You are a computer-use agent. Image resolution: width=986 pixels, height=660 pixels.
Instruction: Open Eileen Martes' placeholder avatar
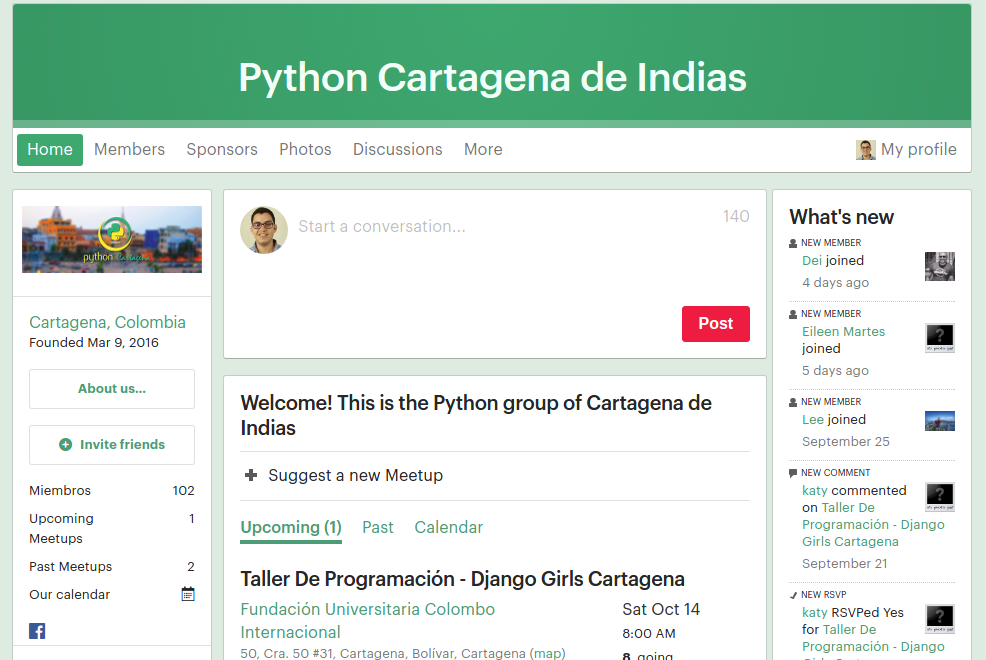939,338
